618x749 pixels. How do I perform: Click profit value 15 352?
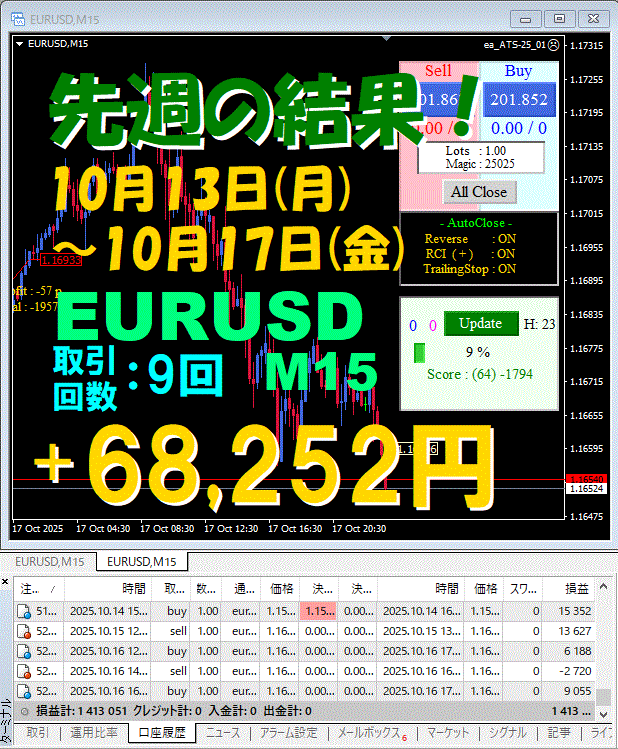pyautogui.click(x=575, y=611)
